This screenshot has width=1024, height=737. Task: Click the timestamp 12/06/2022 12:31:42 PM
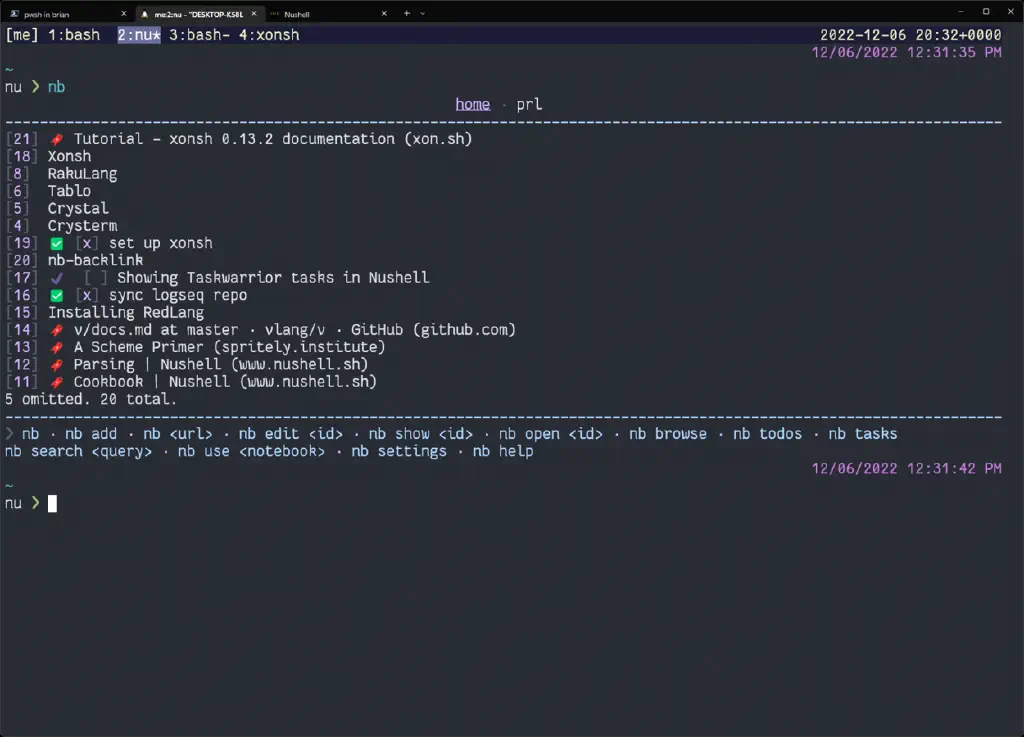coord(906,469)
